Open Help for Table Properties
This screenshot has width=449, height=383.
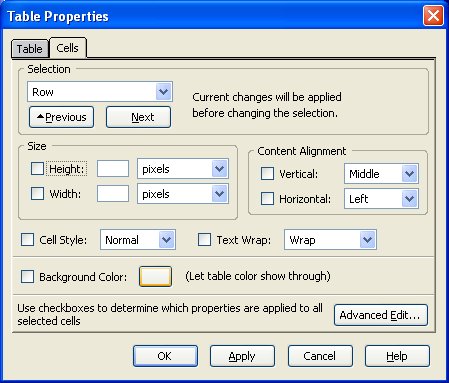click(397, 356)
